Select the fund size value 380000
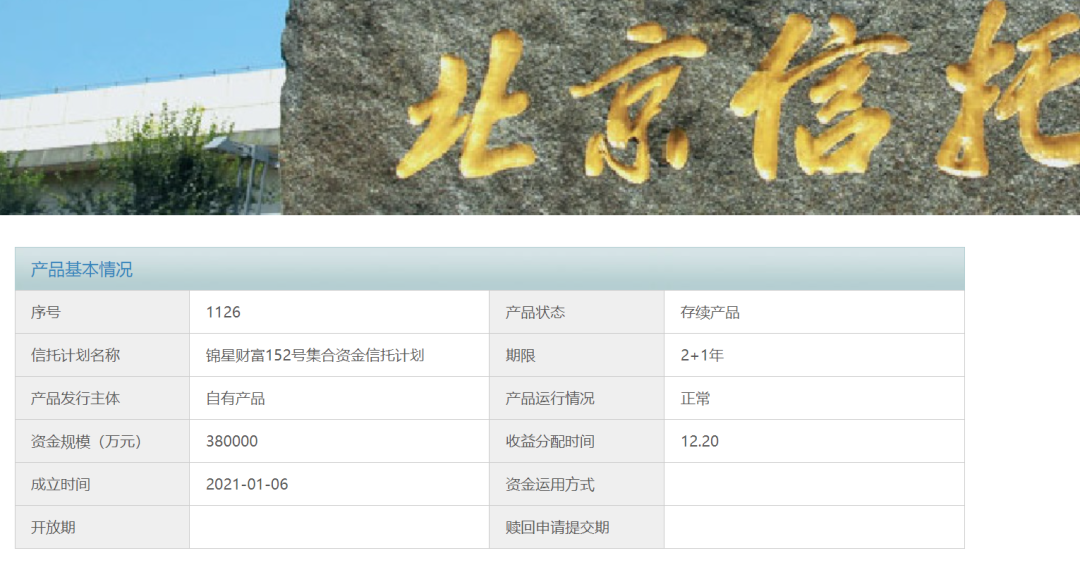This screenshot has height=570, width=1080. click(232, 441)
